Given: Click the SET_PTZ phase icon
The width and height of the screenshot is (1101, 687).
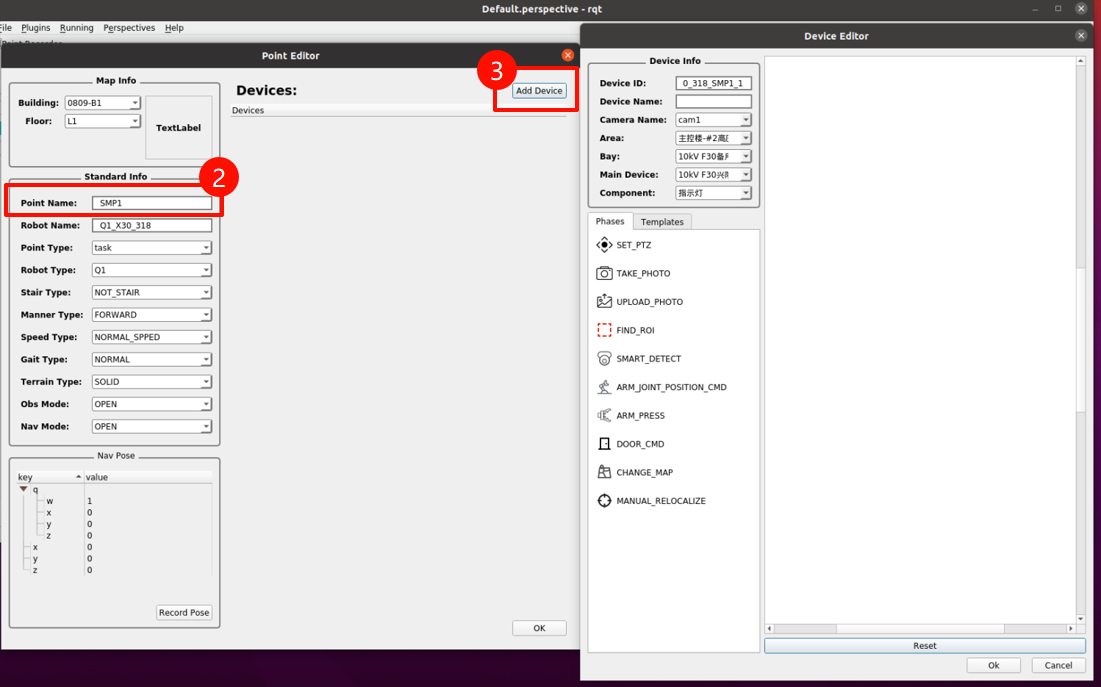Looking at the screenshot, I should [x=604, y=245].
